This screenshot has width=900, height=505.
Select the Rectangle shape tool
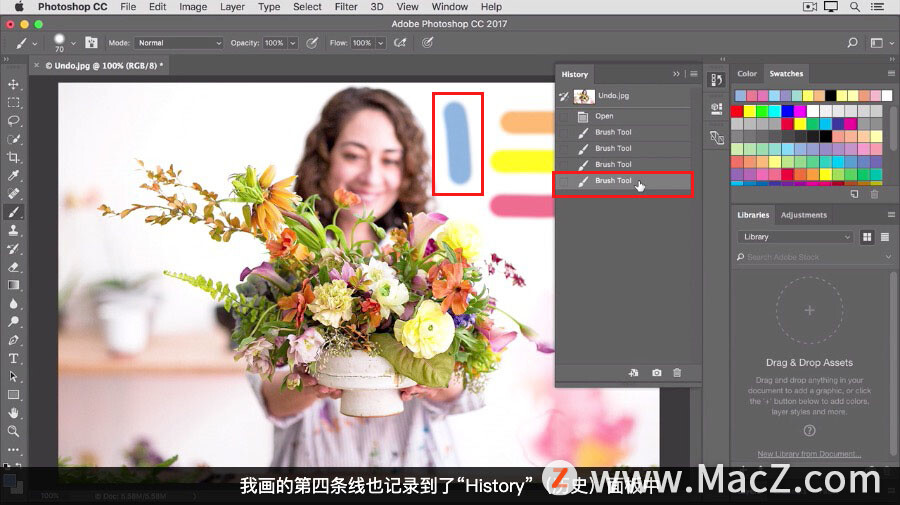pyautogui.click(x=13, y=395)
